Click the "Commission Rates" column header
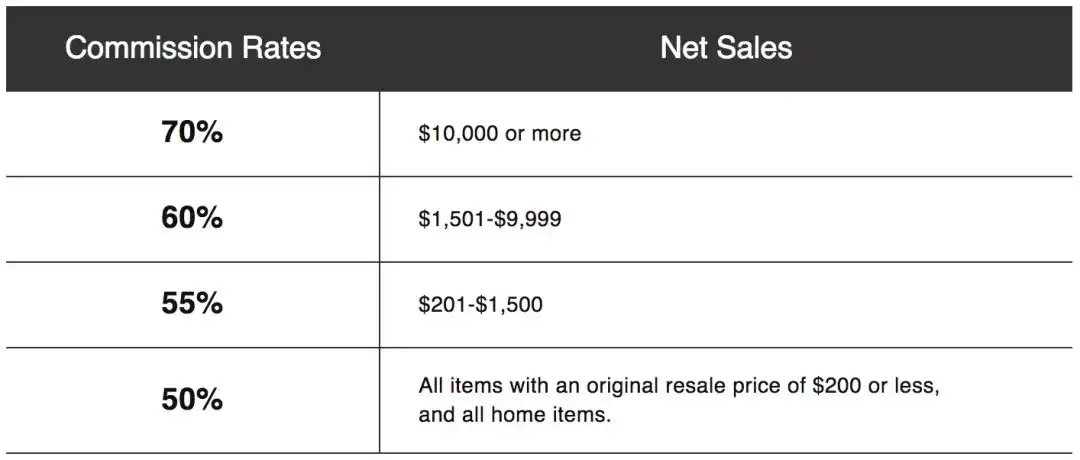 point(193,48)
